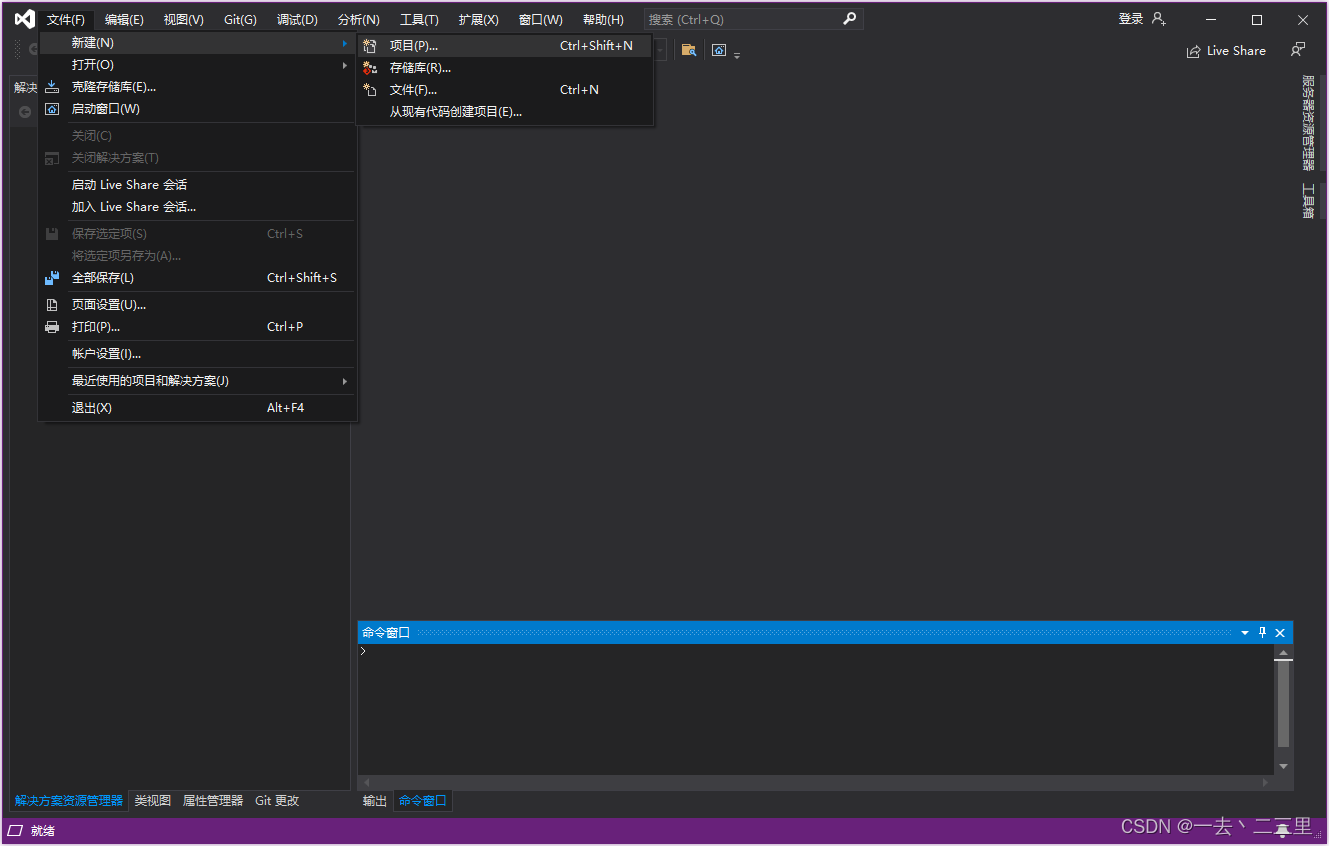Open the 视图(V) menu

pyautogui.click(x=184, y=20)
